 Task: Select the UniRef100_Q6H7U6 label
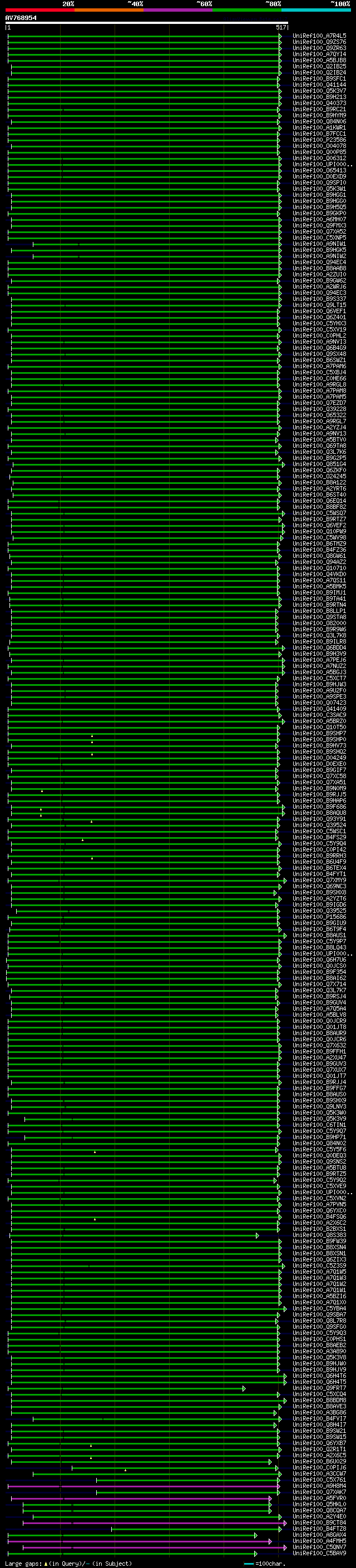point(319,960)
